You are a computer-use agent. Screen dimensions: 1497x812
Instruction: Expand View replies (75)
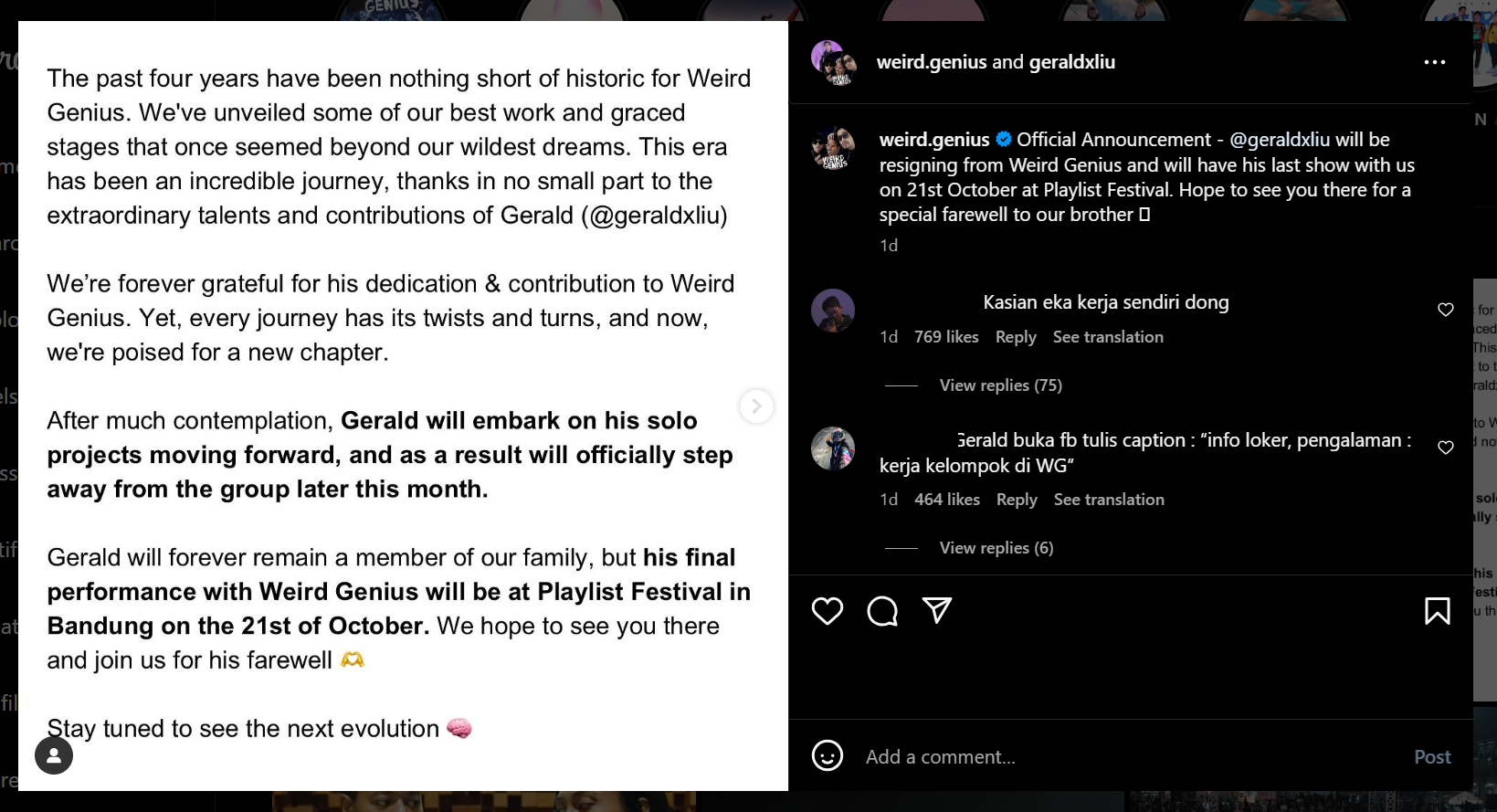tap(1000, 385)
